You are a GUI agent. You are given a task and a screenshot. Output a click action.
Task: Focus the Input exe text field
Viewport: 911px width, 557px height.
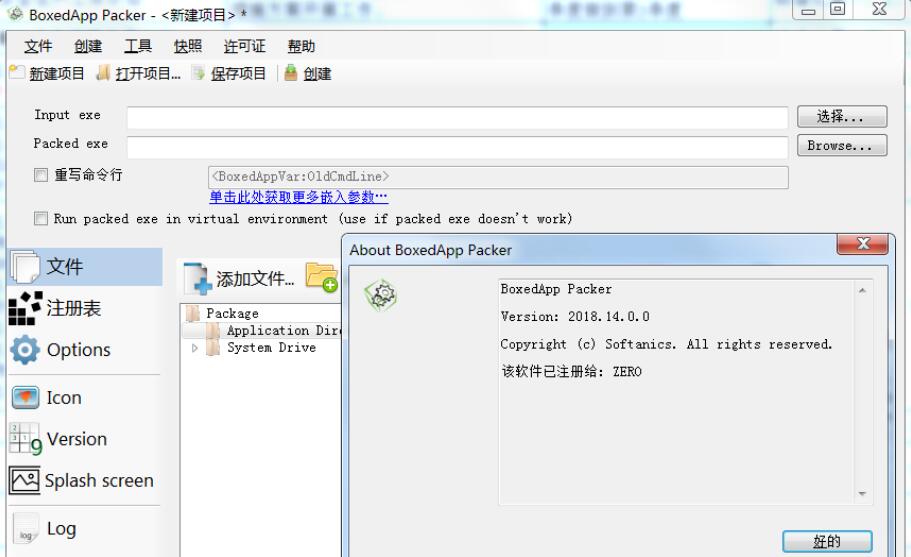457,117
